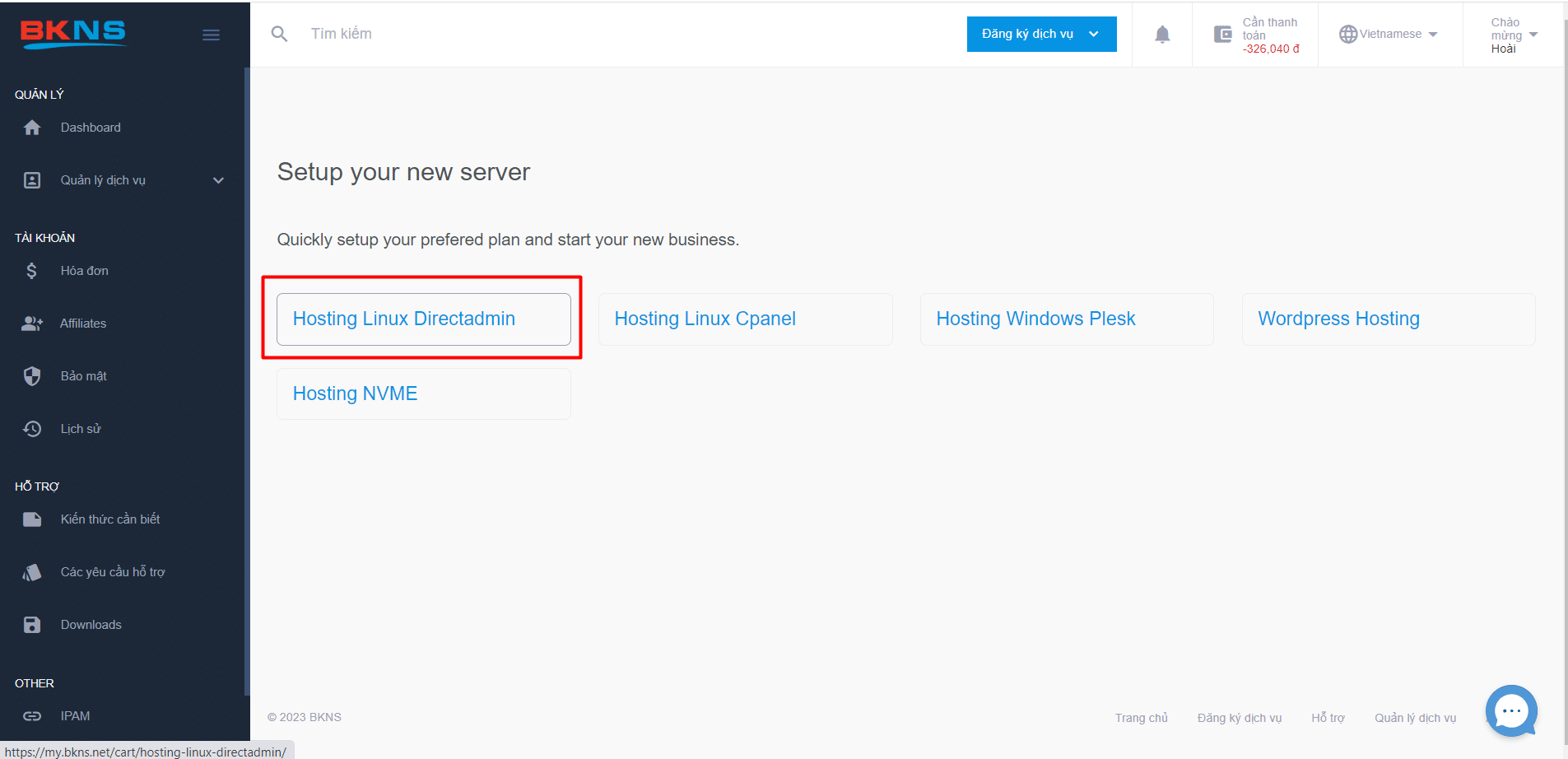The width and height of the screenshot is (1568, 759).
Task: Click the Các yêu cầu hỗ trợ icon
Action: [32, 572]
